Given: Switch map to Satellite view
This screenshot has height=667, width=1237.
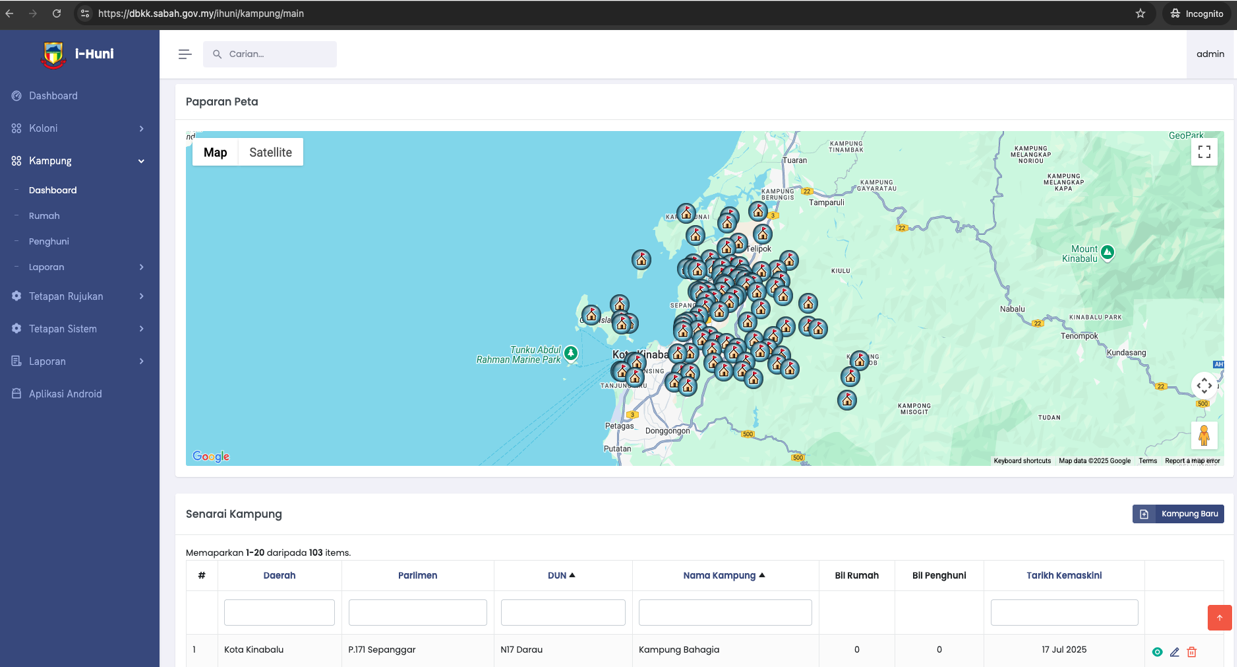Looking at the screenshot, I should pos(270,152).
